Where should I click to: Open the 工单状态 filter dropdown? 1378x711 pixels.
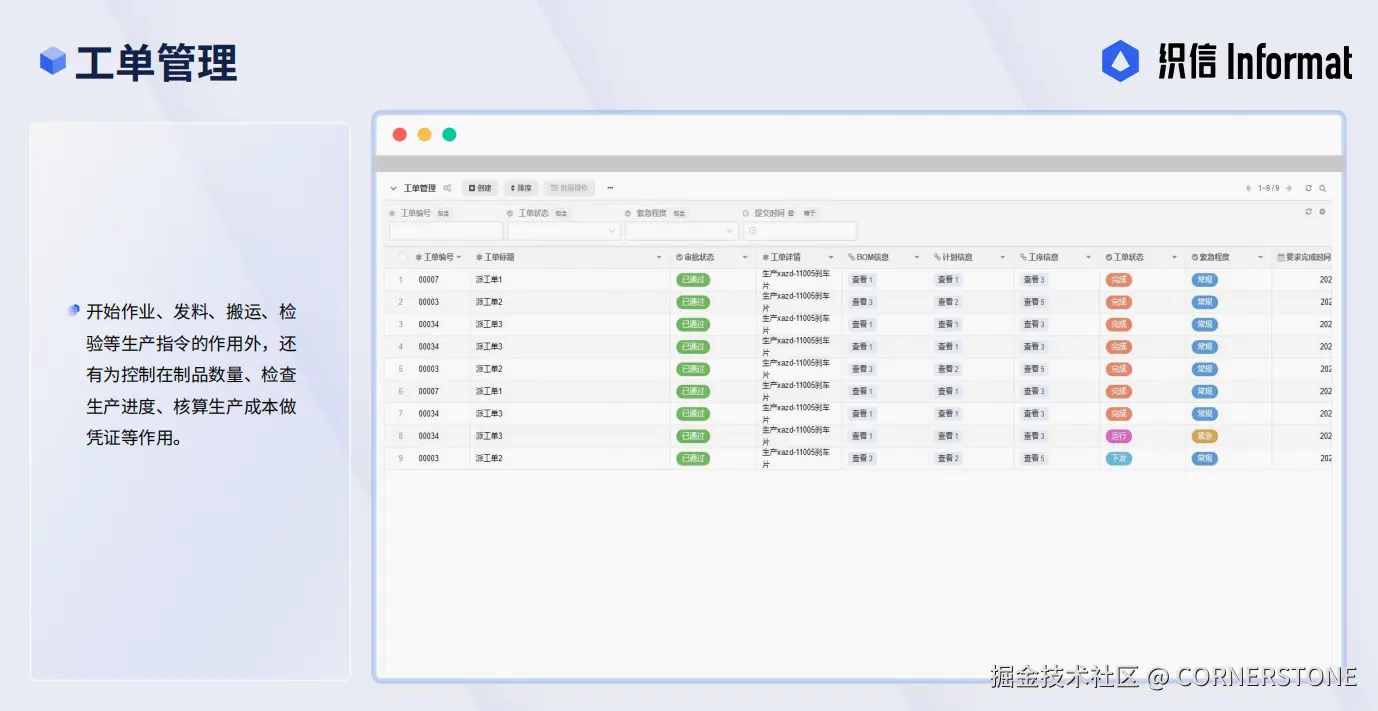[x=564, y=231]
